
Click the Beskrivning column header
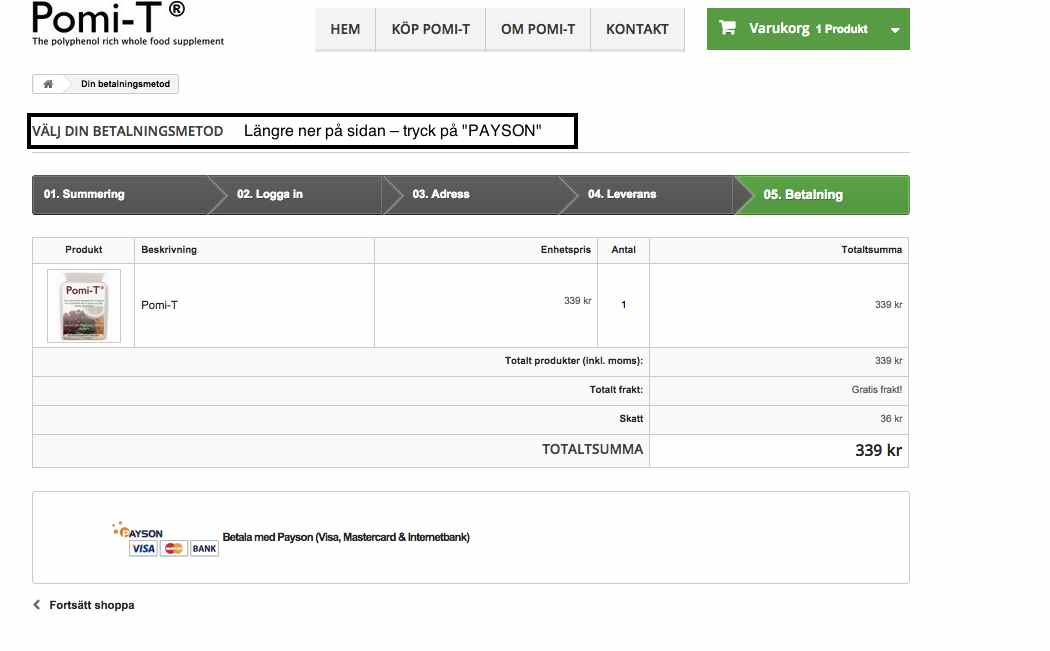(169, 249)
